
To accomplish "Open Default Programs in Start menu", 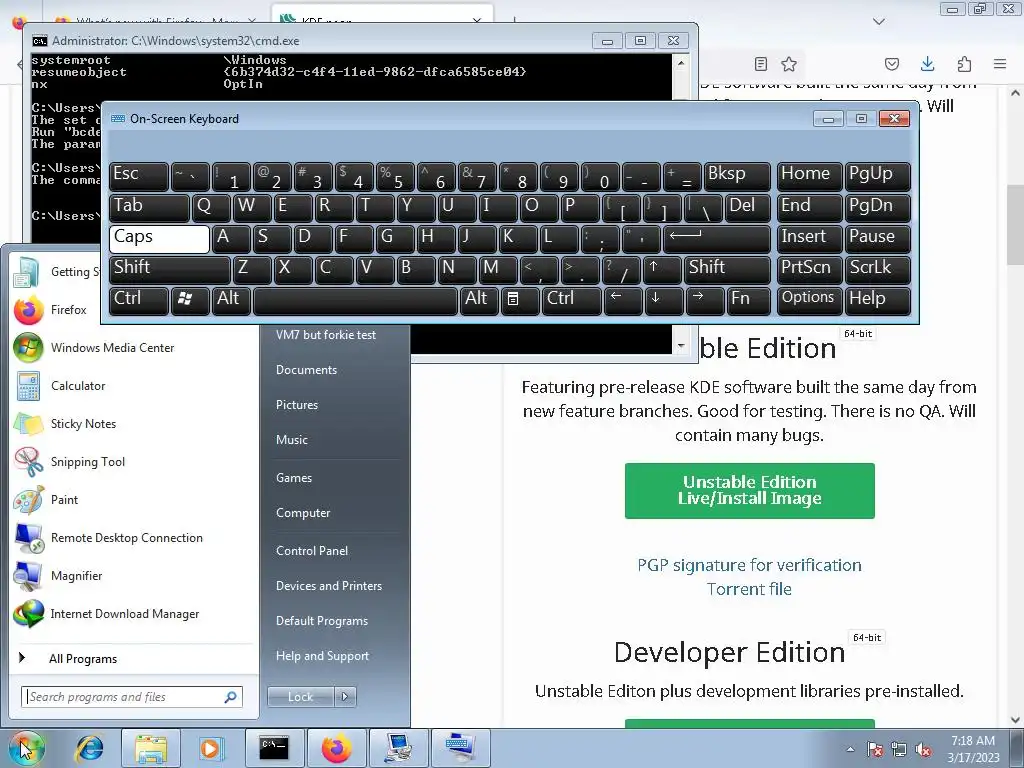I will pyautogui.click(x=321, y=621).
